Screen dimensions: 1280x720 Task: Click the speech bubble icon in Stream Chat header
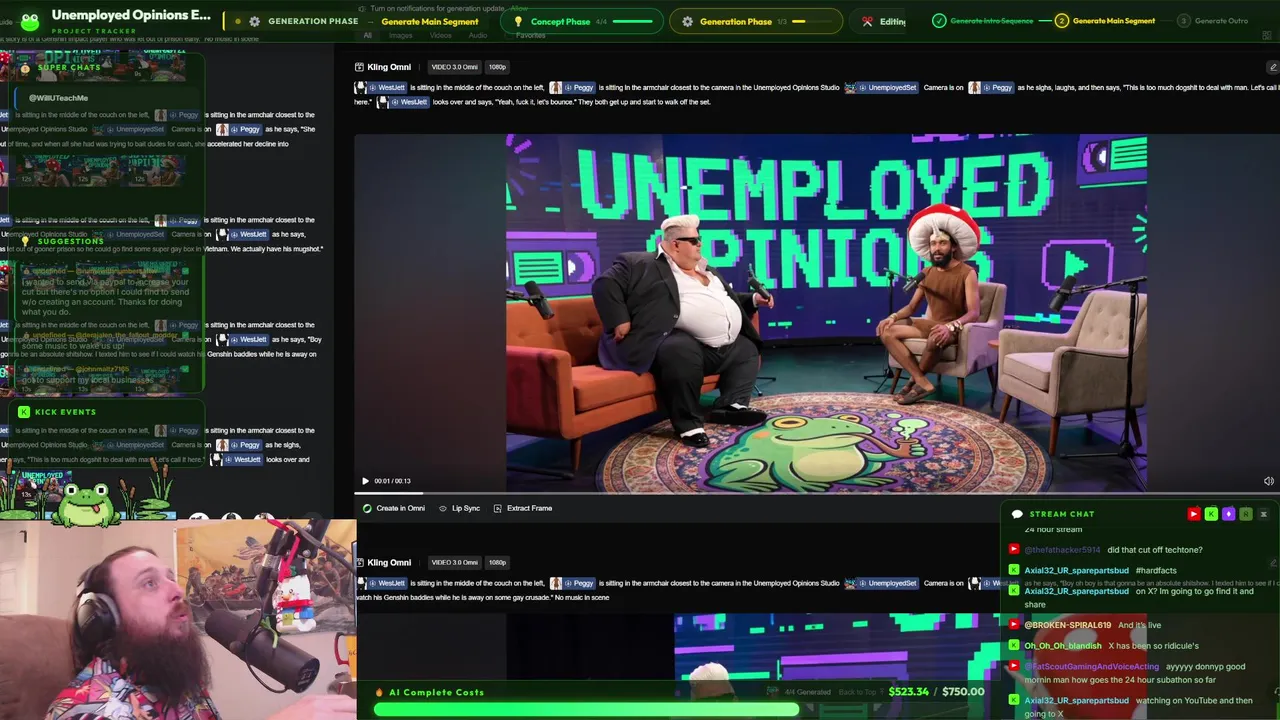[x=1018, y=514]
